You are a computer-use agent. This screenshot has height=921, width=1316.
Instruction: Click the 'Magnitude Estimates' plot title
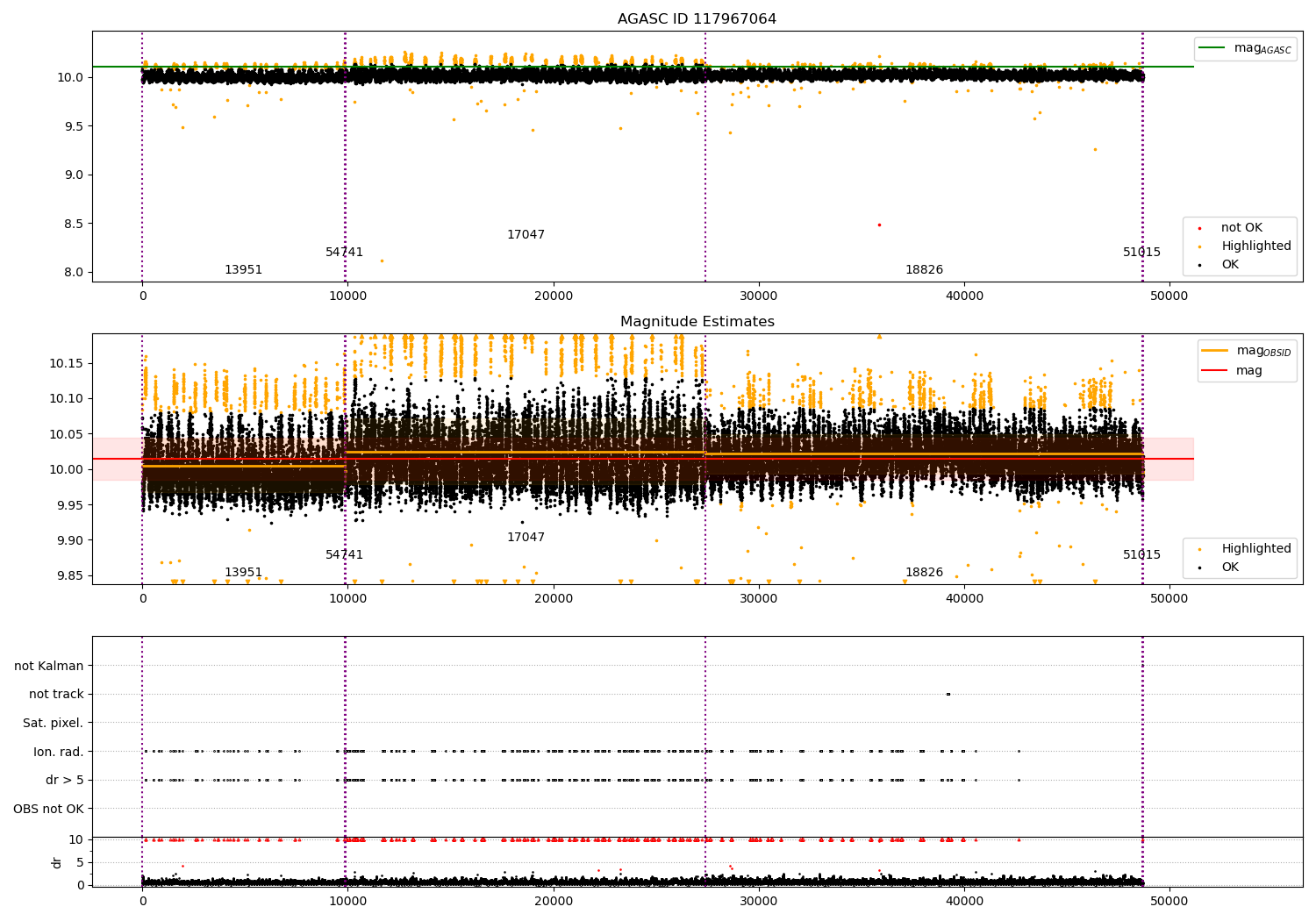tap(697, 322)
